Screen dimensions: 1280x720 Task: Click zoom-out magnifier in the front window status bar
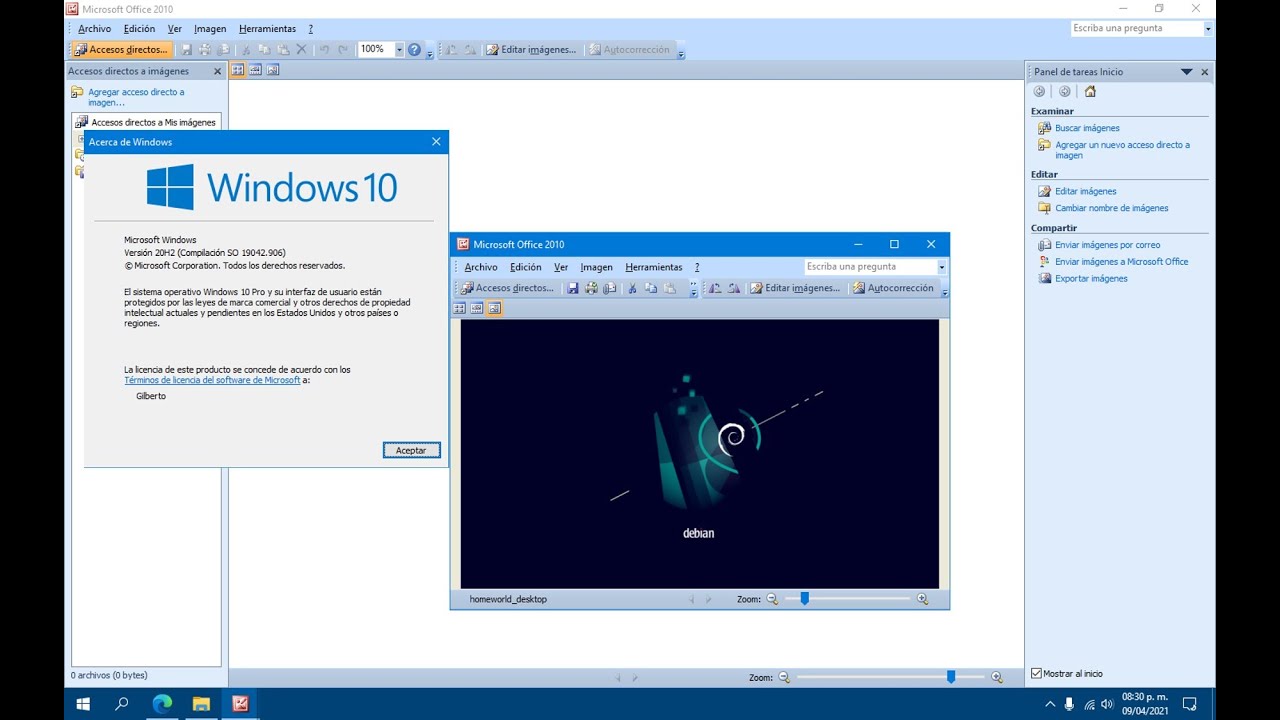(771, 599)
